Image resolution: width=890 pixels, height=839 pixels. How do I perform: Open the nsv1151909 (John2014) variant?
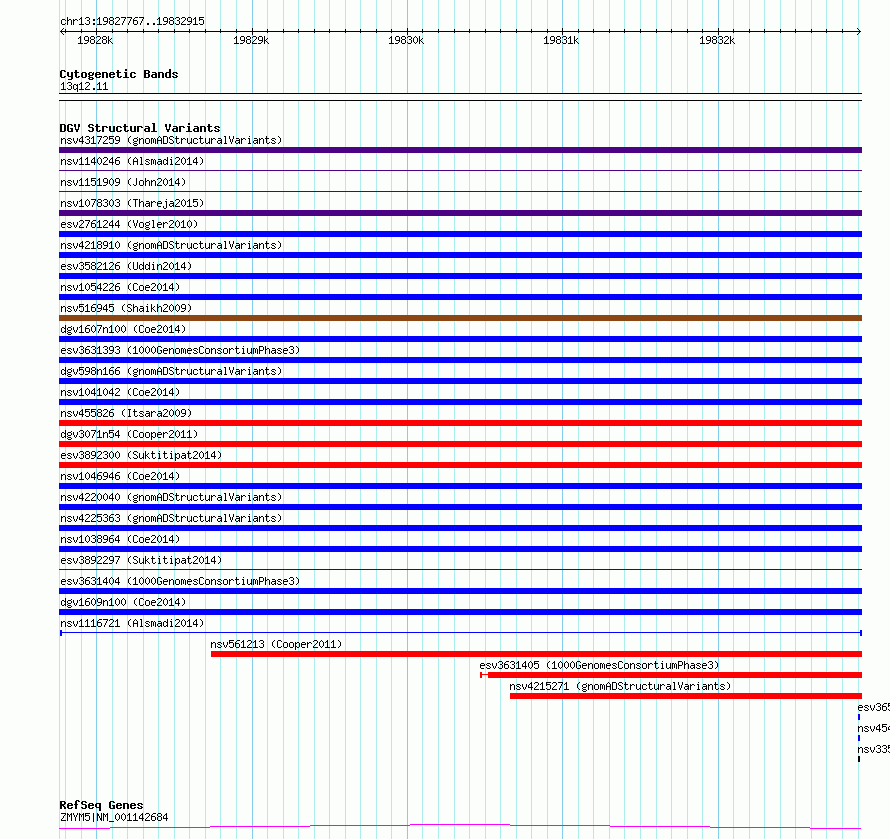123,182
